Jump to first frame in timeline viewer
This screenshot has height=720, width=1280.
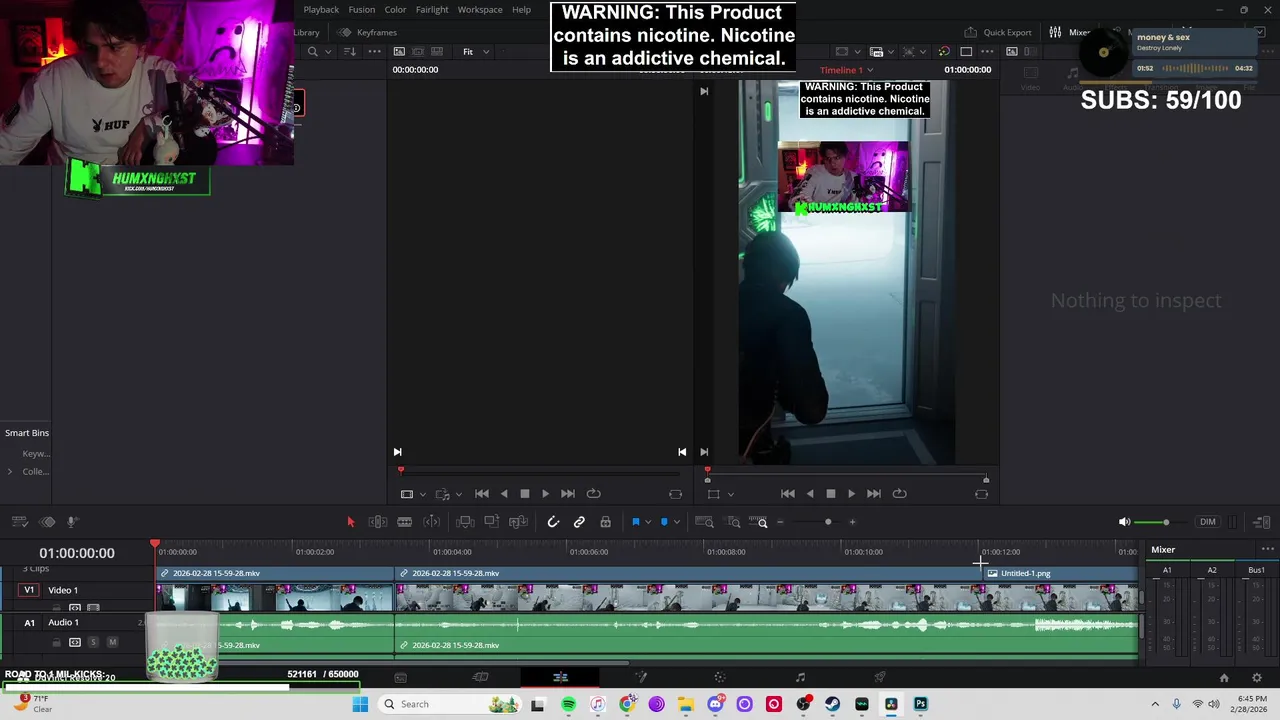(788, 494)
